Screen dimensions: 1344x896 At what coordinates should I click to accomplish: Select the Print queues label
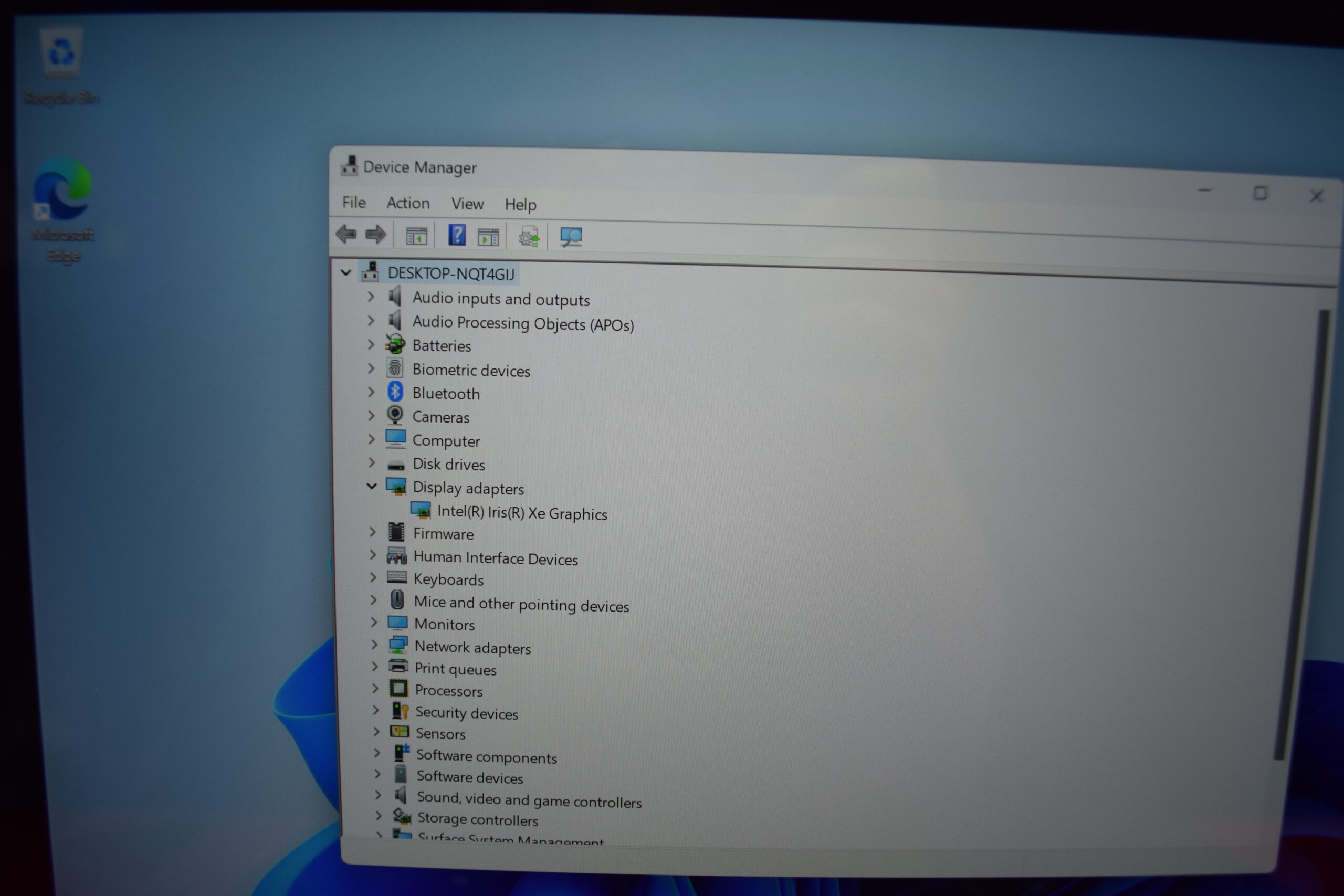pyautogui.click(x=456, y=669)
